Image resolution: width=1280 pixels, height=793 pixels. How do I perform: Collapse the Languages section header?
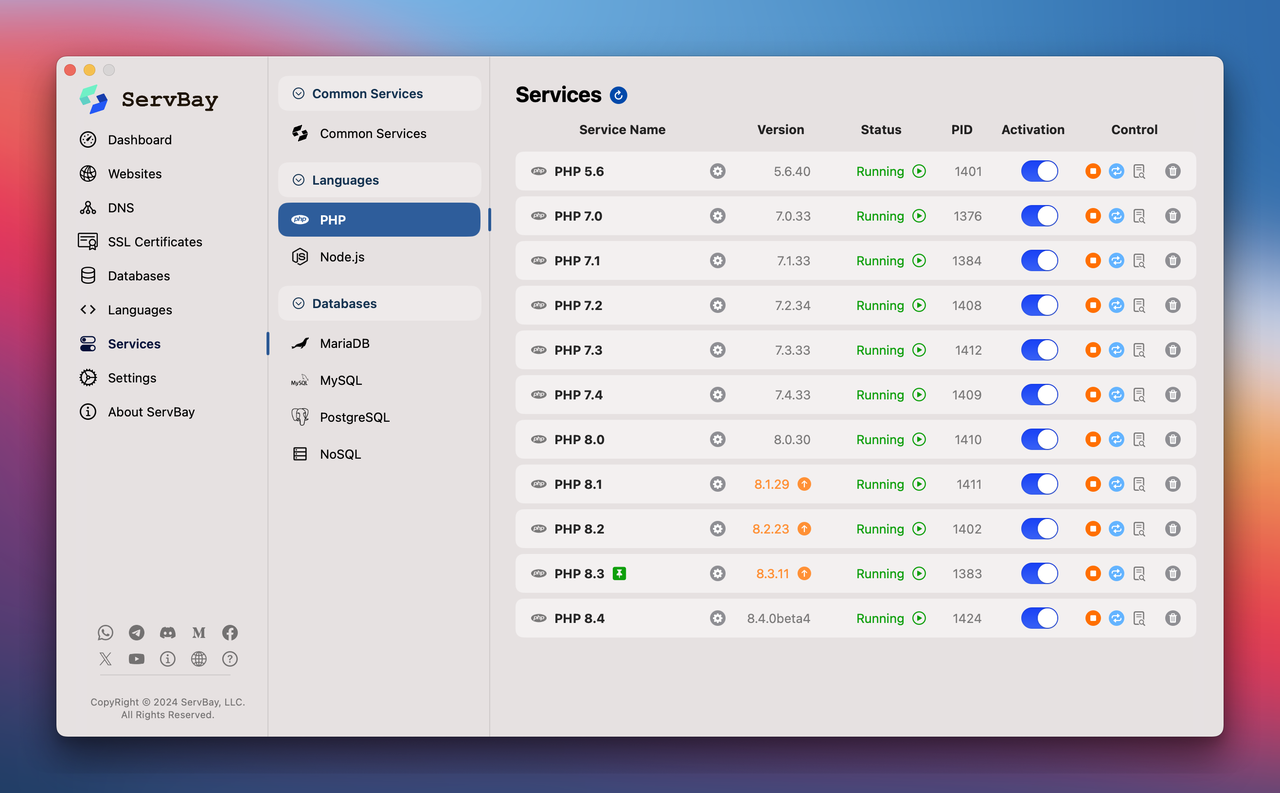coord(379,180)
